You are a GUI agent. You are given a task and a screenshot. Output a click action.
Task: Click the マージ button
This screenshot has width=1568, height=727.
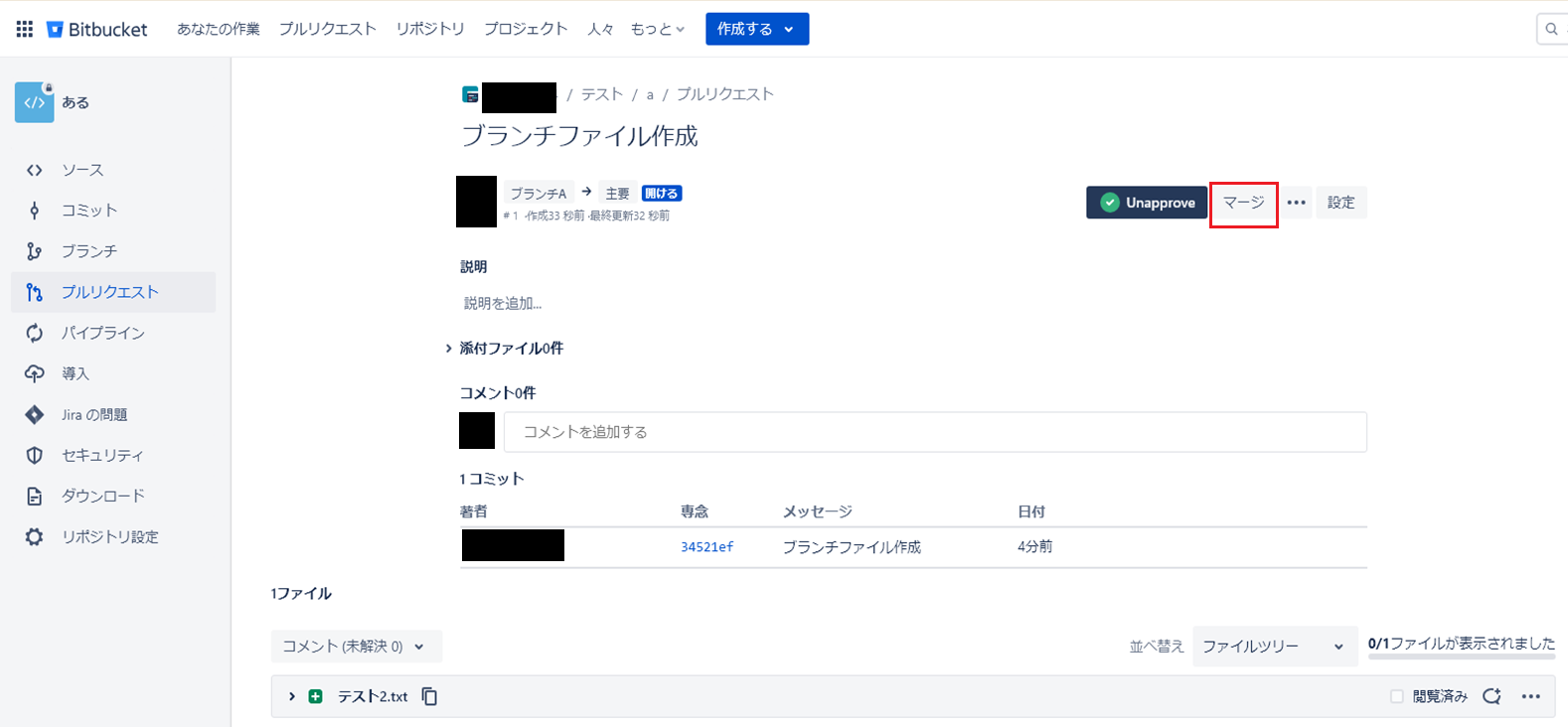[1244, 203]
